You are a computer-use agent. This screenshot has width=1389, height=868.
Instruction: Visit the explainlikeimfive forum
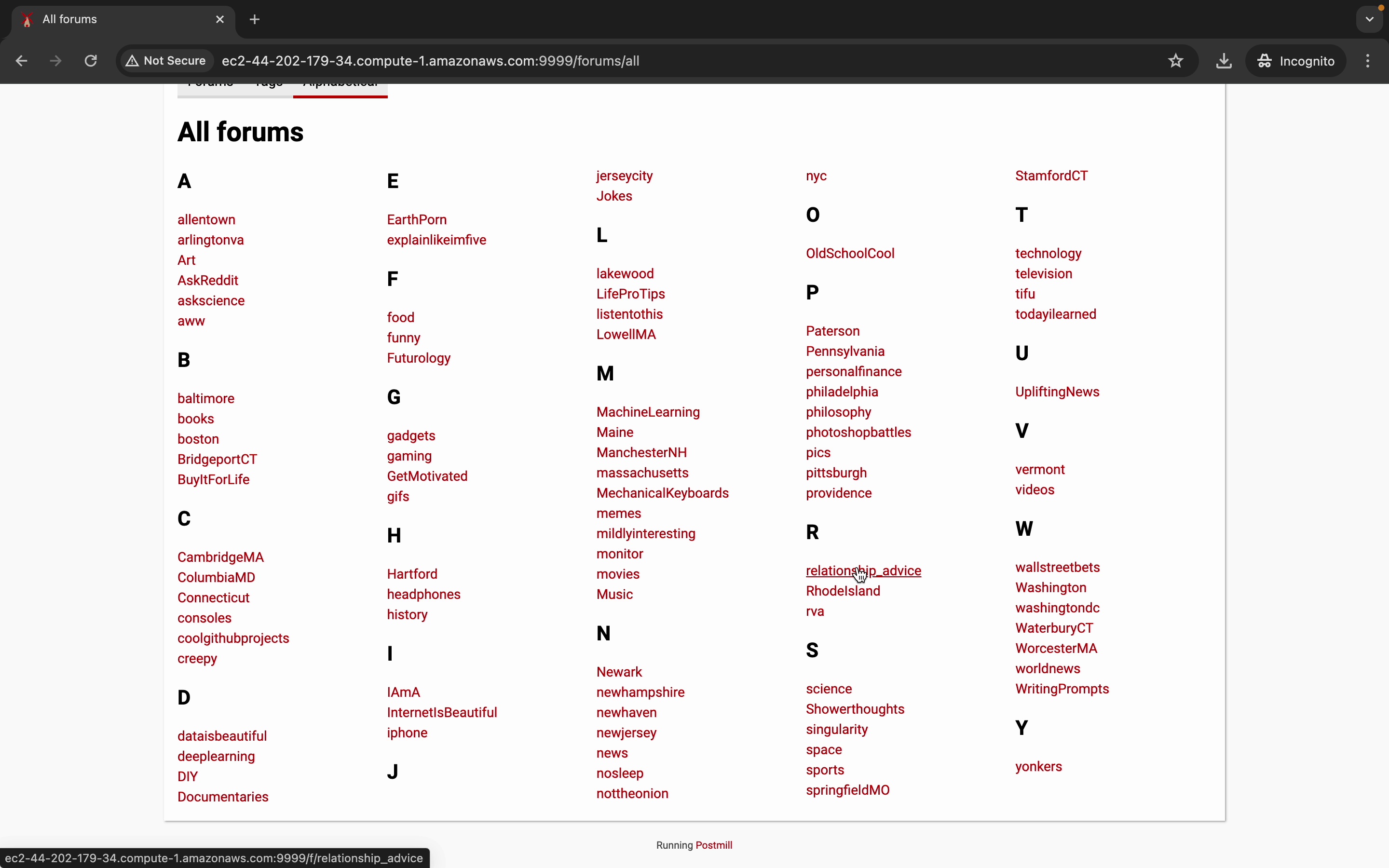[x=436, y=240]
